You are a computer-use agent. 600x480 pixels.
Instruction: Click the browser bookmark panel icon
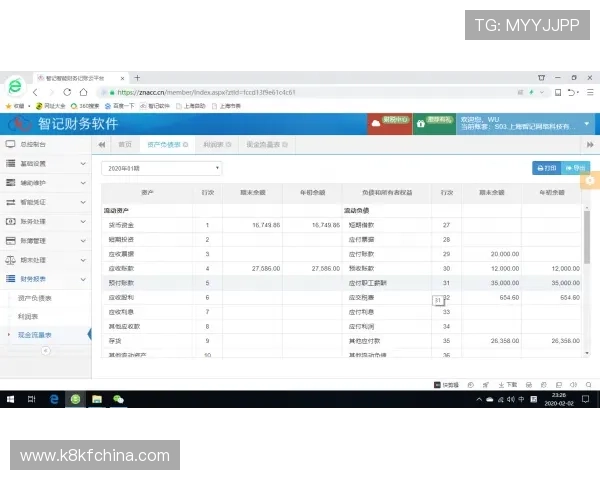pos(558,92)
